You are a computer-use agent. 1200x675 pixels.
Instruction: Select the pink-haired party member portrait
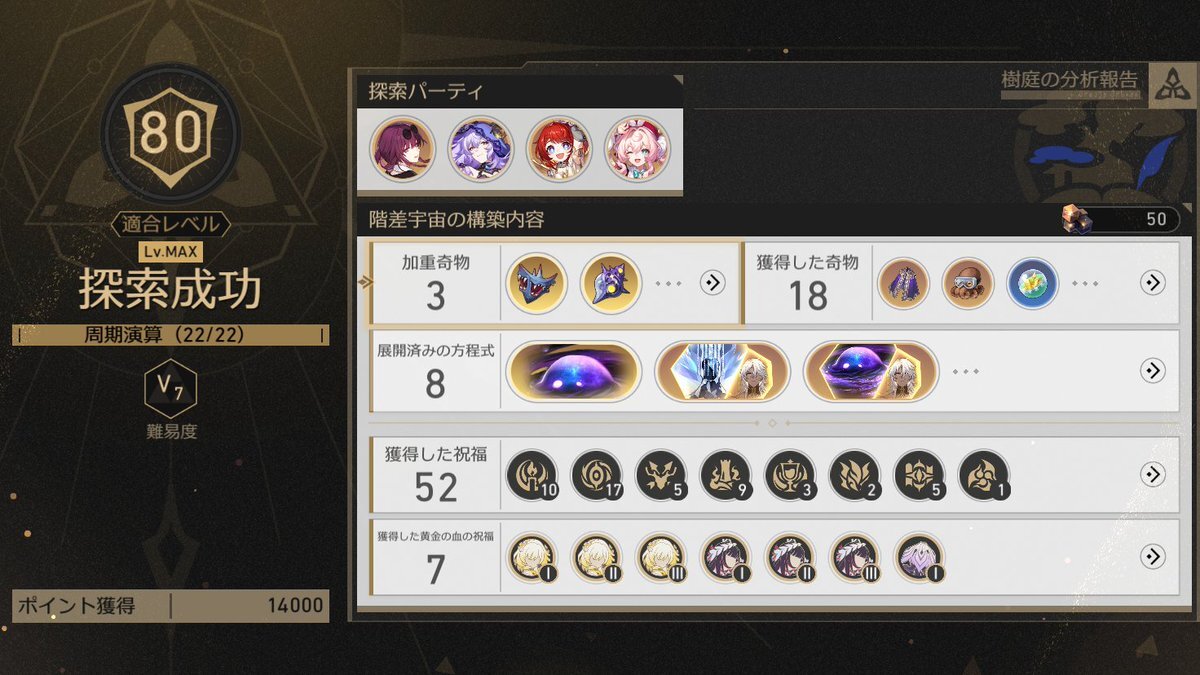tap(637, 149)
